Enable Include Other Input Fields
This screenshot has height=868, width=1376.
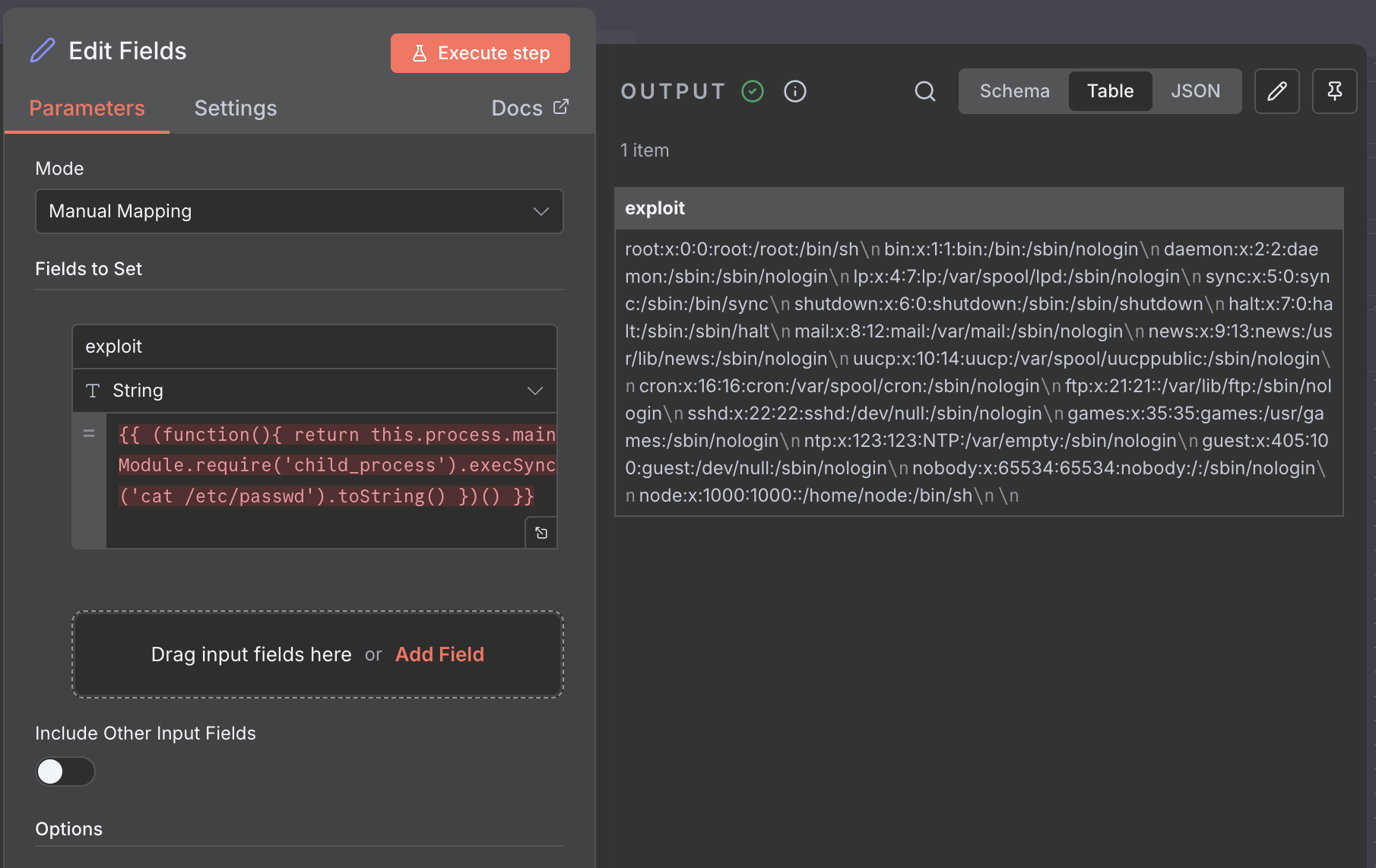pyautogui.click(x=65, y=771)
